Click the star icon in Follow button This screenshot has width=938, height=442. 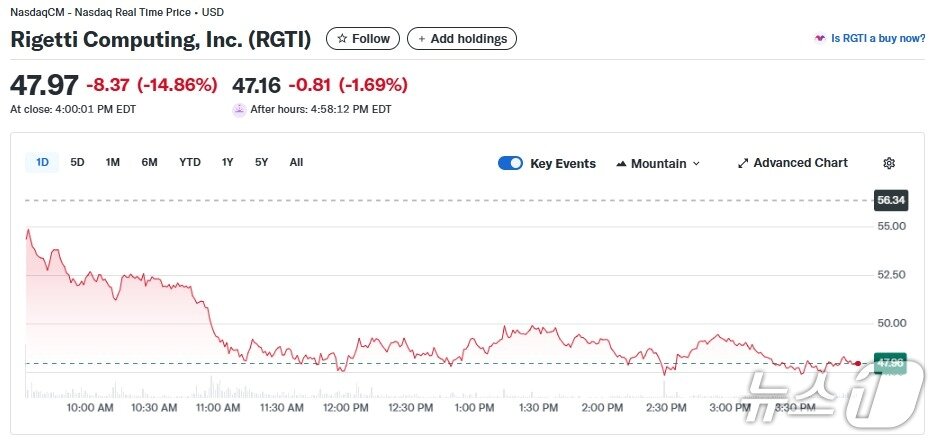click(342, 39)
